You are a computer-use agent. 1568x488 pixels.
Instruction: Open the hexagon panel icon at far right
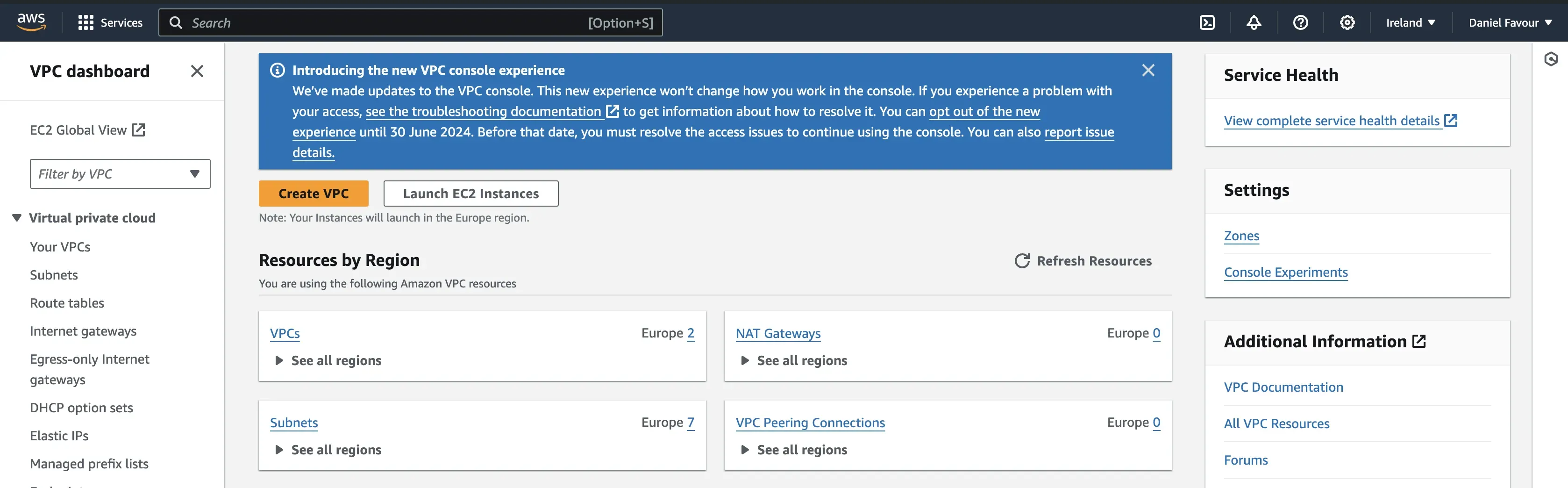click(x=1551, y=58)
